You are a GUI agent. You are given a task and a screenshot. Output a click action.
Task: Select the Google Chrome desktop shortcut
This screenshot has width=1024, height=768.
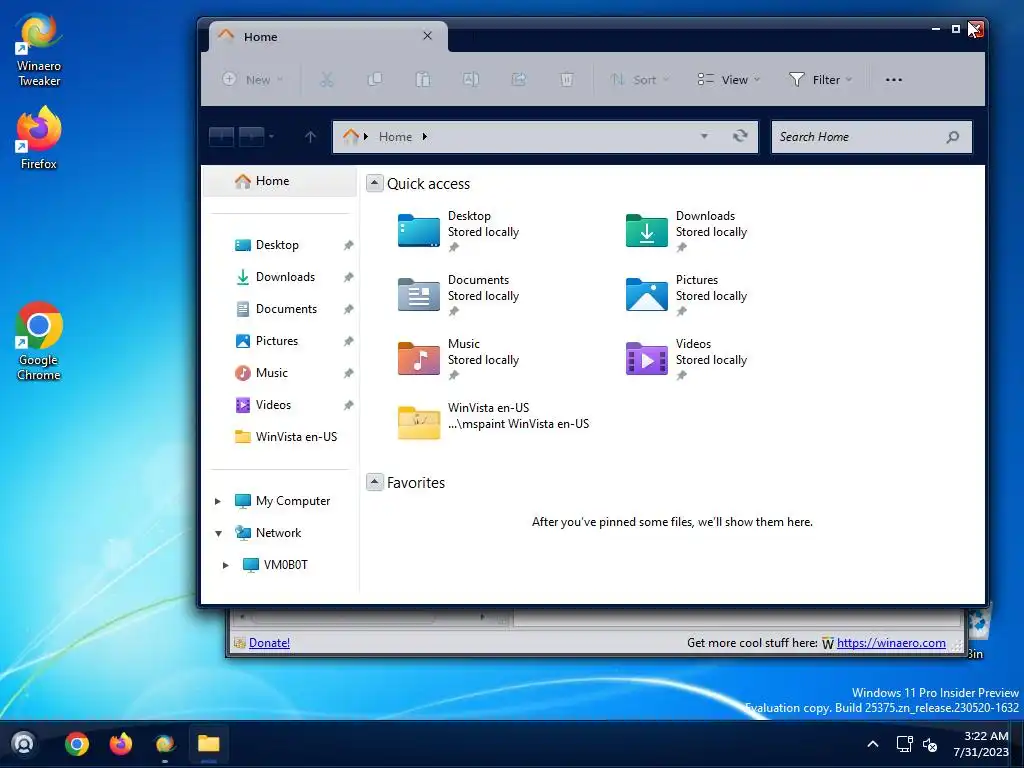click(x=39, y=341)
